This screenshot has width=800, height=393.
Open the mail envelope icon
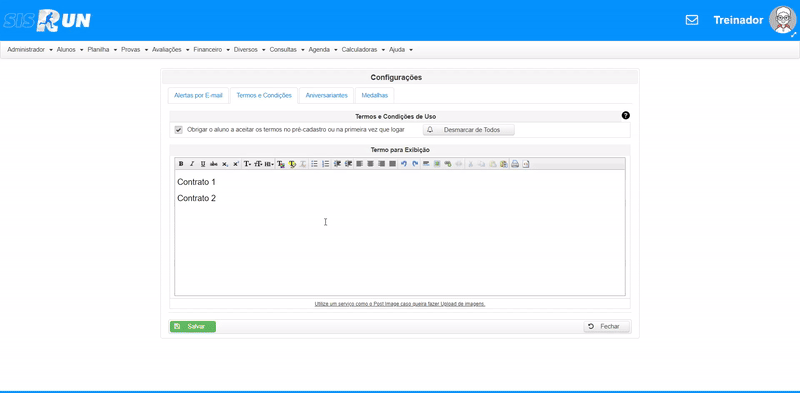(692, 20)
